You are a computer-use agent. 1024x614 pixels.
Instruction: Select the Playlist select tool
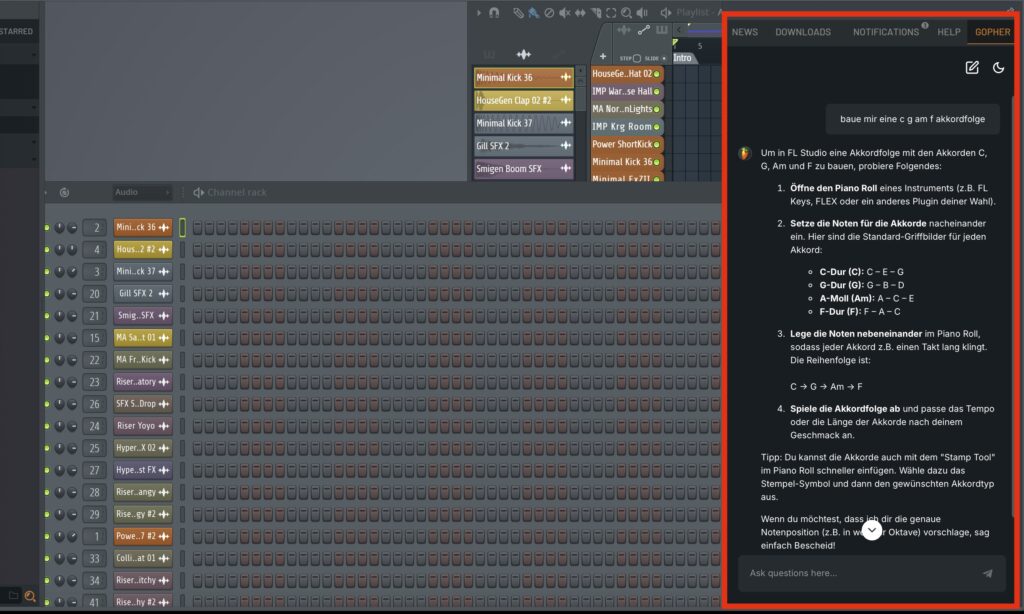[x=611, y=12]
